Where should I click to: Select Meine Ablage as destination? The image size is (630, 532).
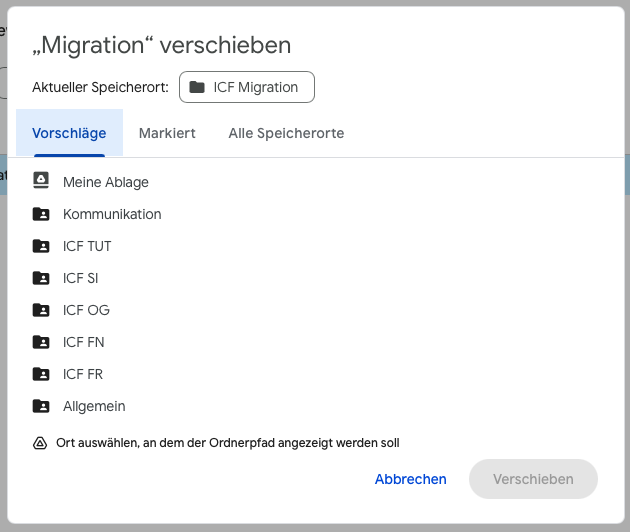(106, 182)
